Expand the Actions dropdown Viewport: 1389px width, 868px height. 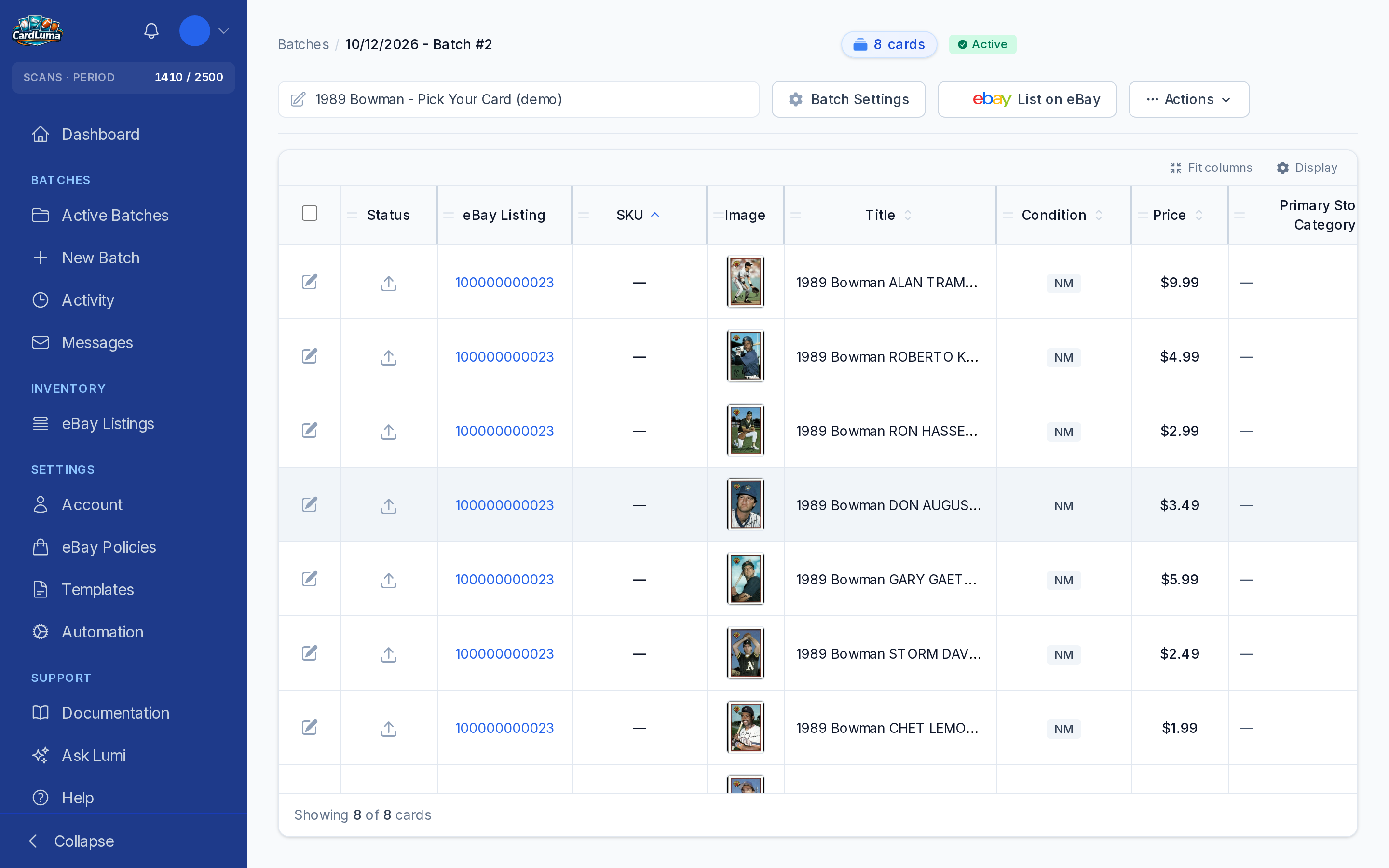(1189, 99)
